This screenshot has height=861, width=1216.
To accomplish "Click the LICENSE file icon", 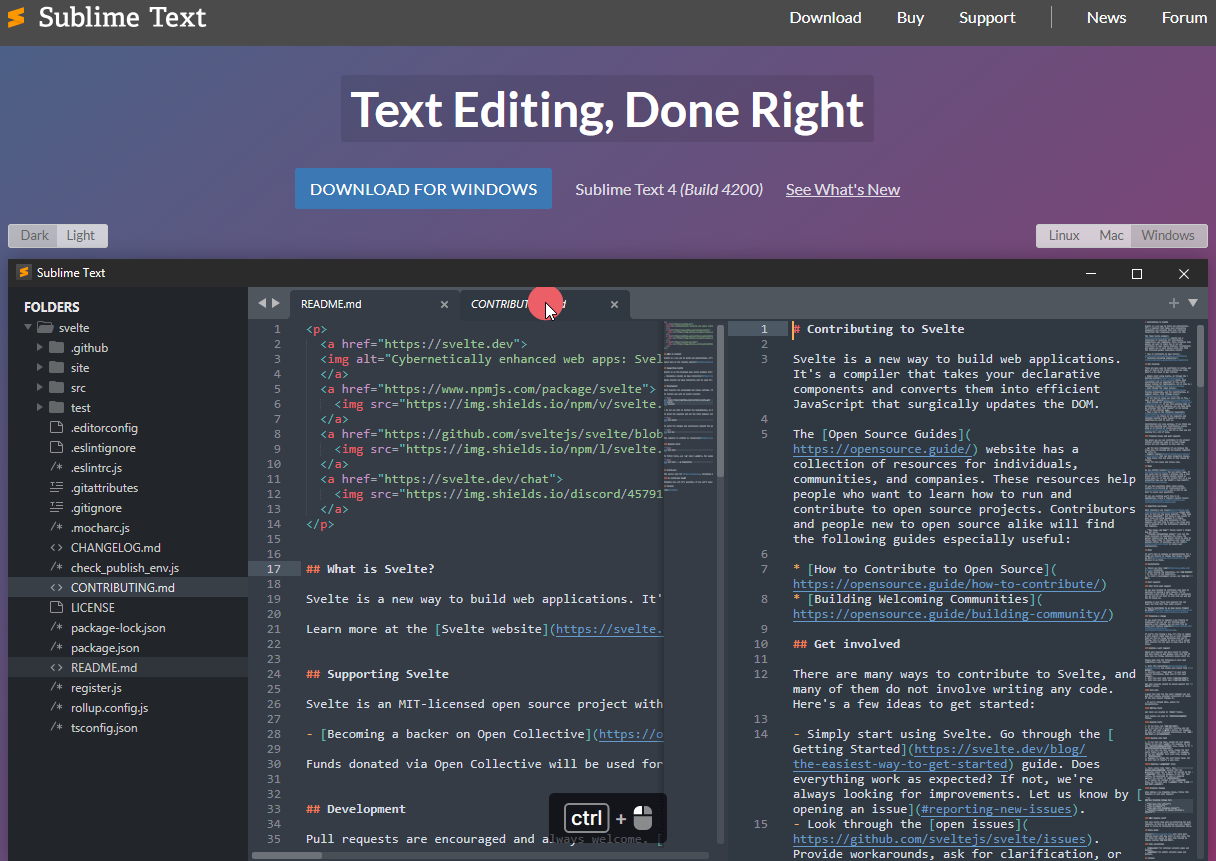I will tap(57, 608).
